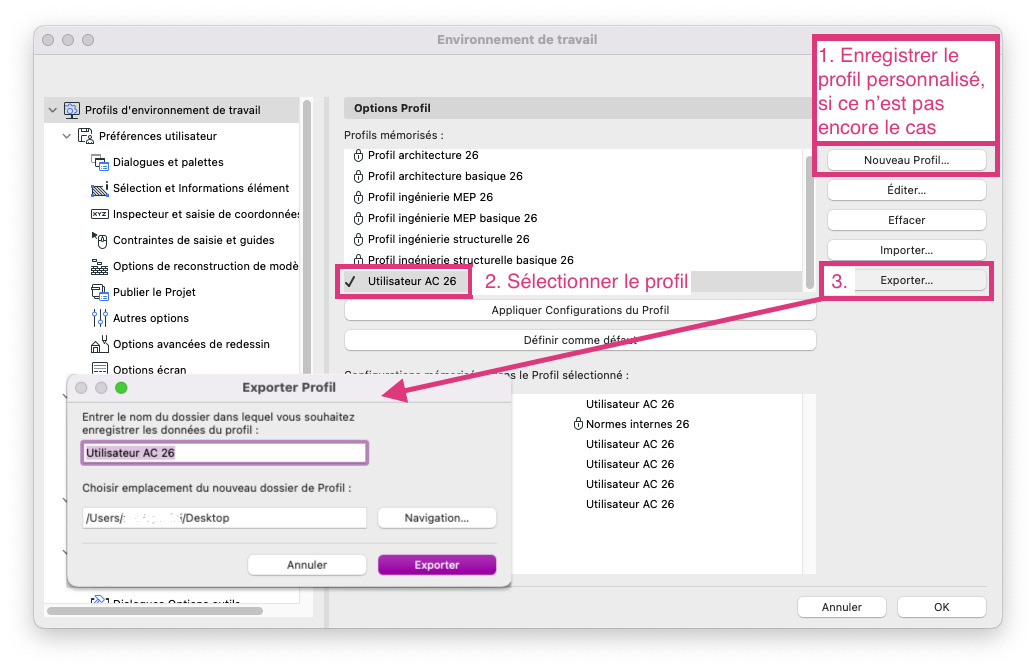1036x670 pixels.
Task: Collapse Profils d'environnement de travail tree
Action: point(53,110)
